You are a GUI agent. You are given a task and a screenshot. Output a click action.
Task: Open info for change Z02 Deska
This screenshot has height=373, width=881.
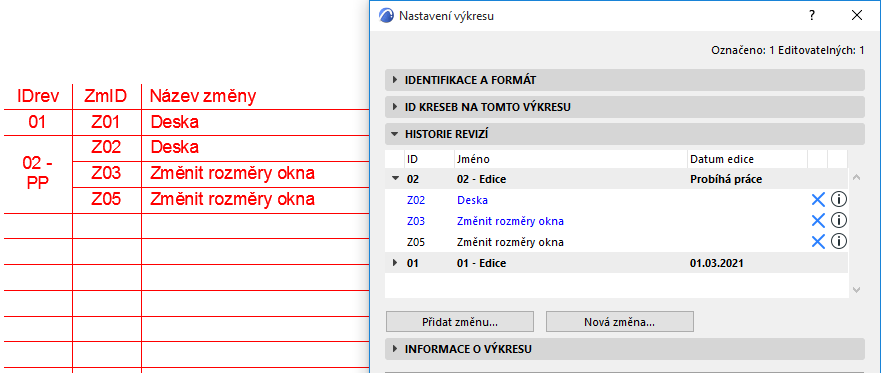click(839, 199)
